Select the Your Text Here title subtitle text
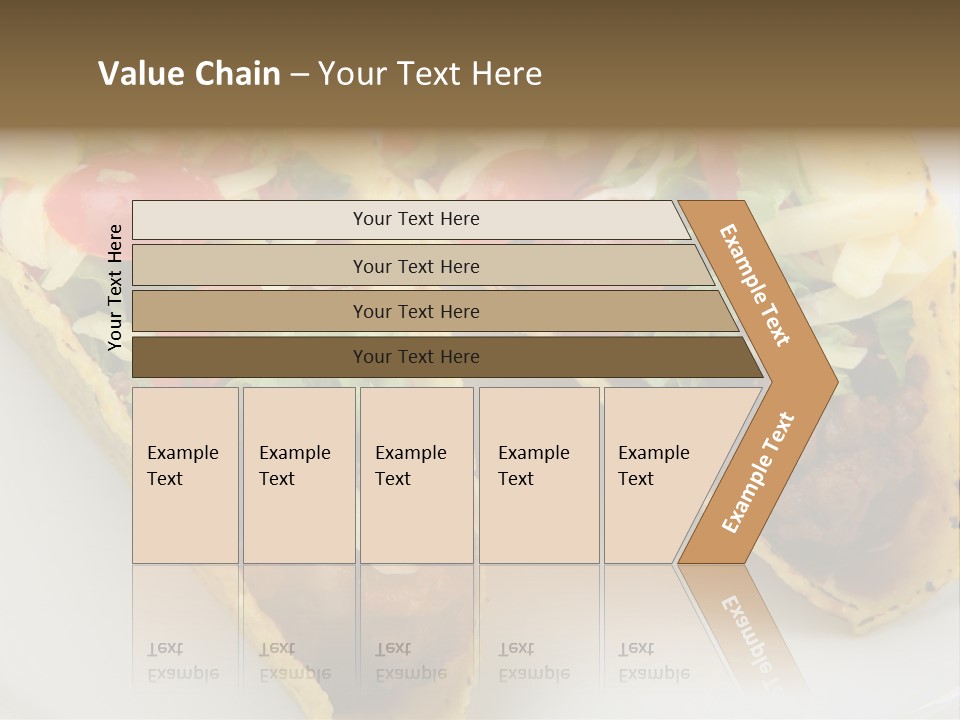The image size is (960, 720). pyautogui.click(x=430, y=73)
